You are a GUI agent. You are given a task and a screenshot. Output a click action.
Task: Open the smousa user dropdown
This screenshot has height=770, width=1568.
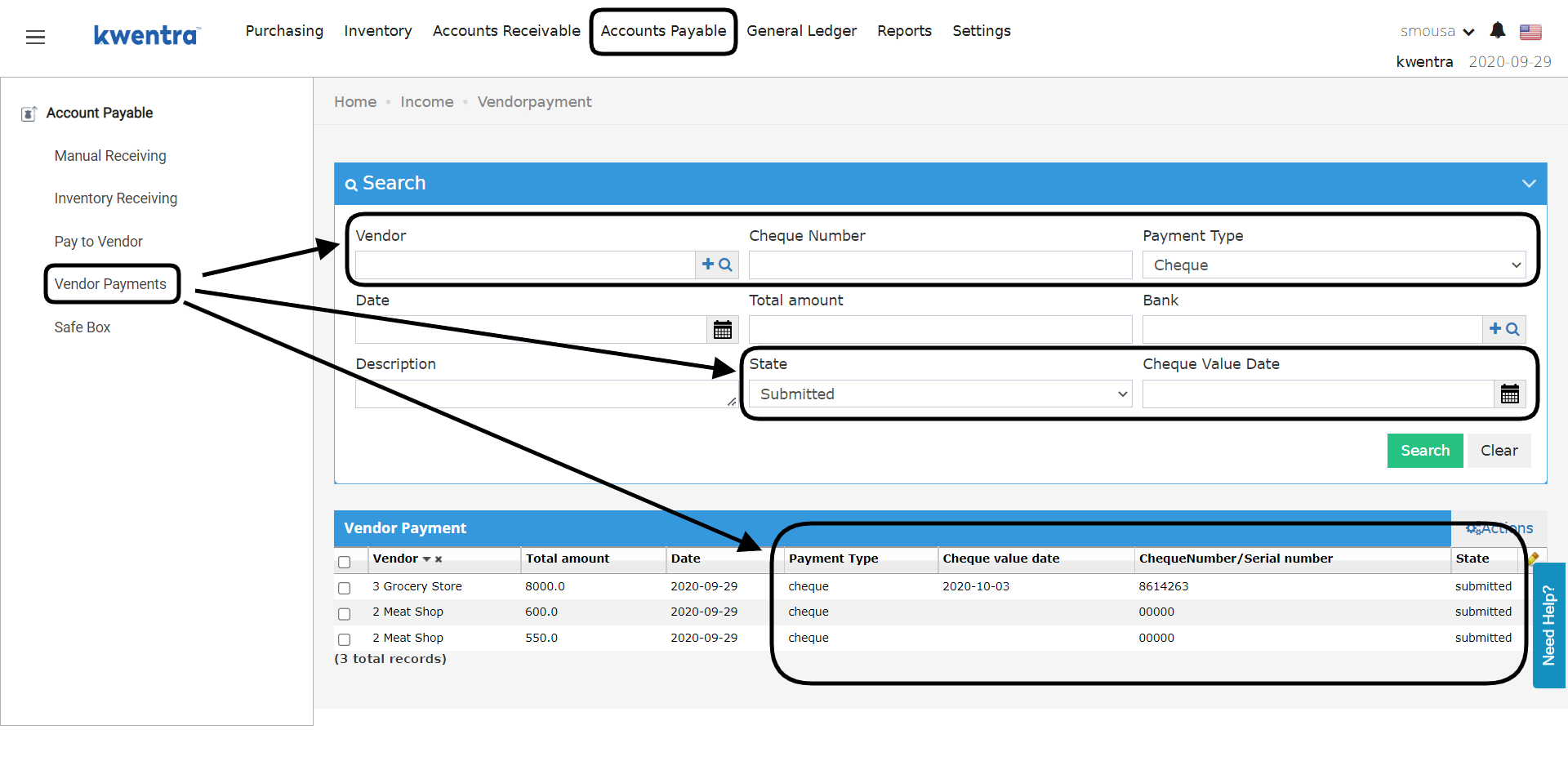click(x=1437, y=31)
